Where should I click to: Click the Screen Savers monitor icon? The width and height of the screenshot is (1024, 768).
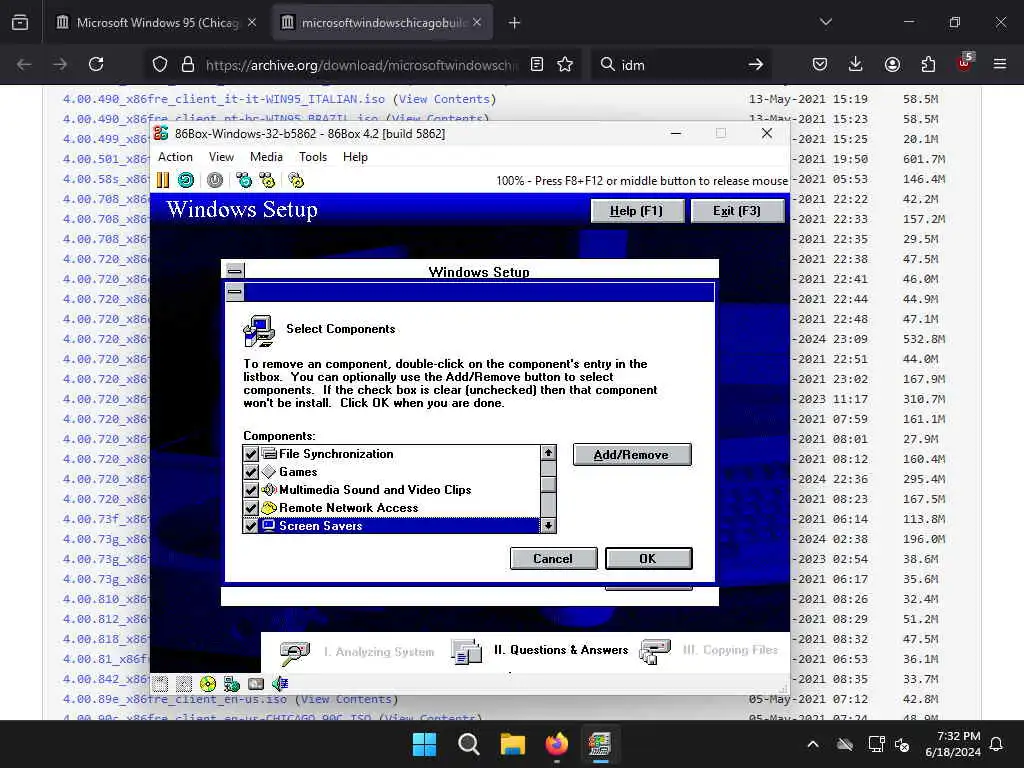click(x=269, y=526)
